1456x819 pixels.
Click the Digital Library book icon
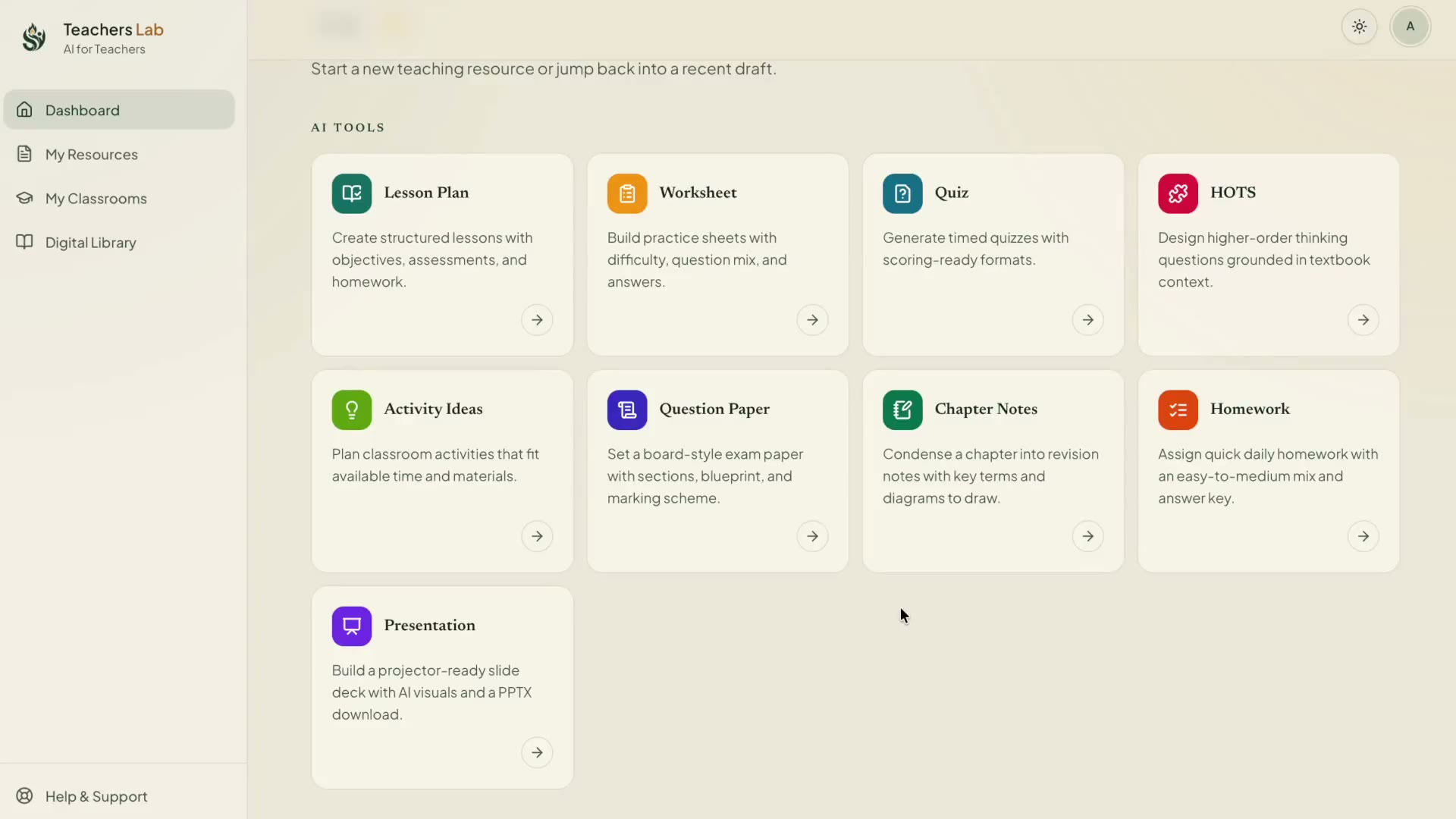coord(24,242)
